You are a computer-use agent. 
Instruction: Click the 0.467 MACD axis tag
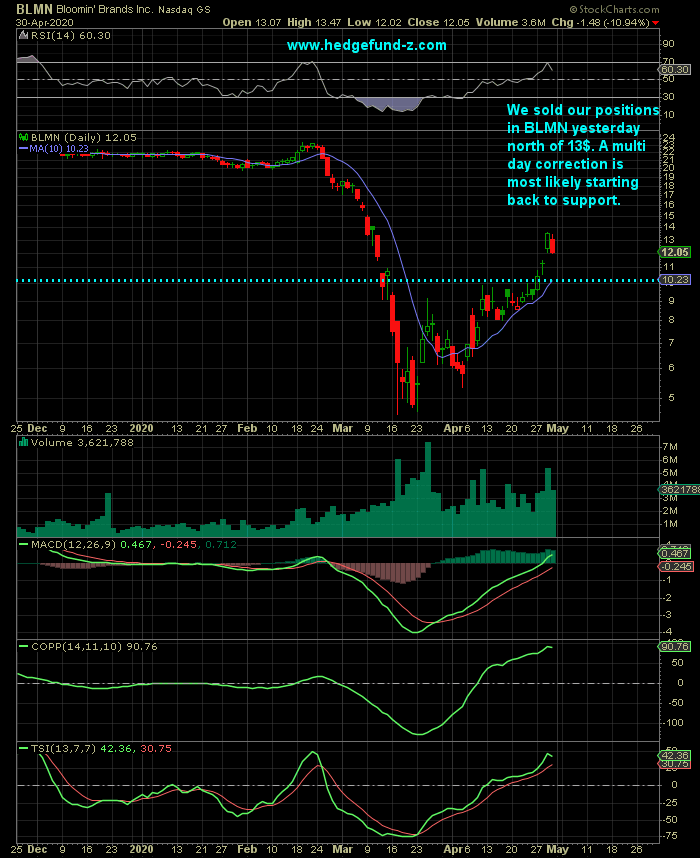pos(675,554)
